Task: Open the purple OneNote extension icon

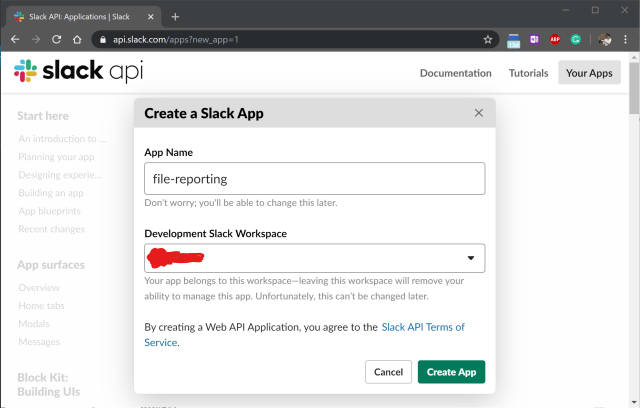Action: tap(534, 40)
